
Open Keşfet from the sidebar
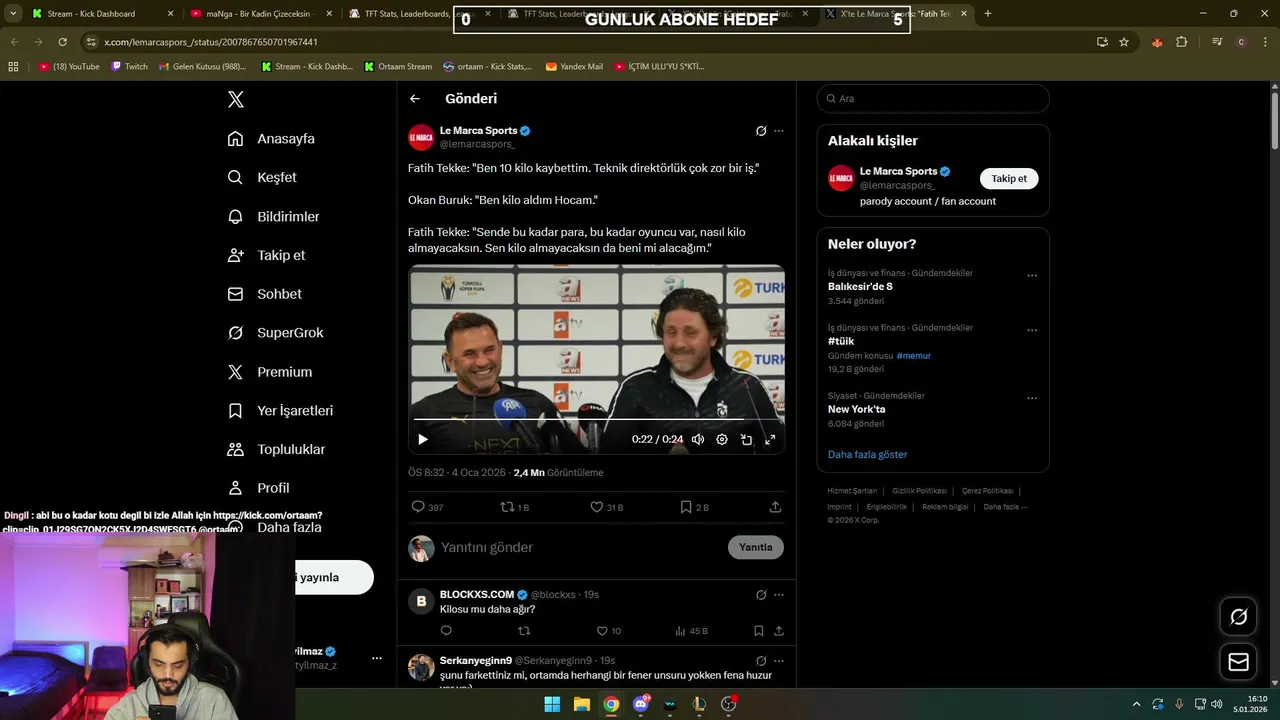262,177
